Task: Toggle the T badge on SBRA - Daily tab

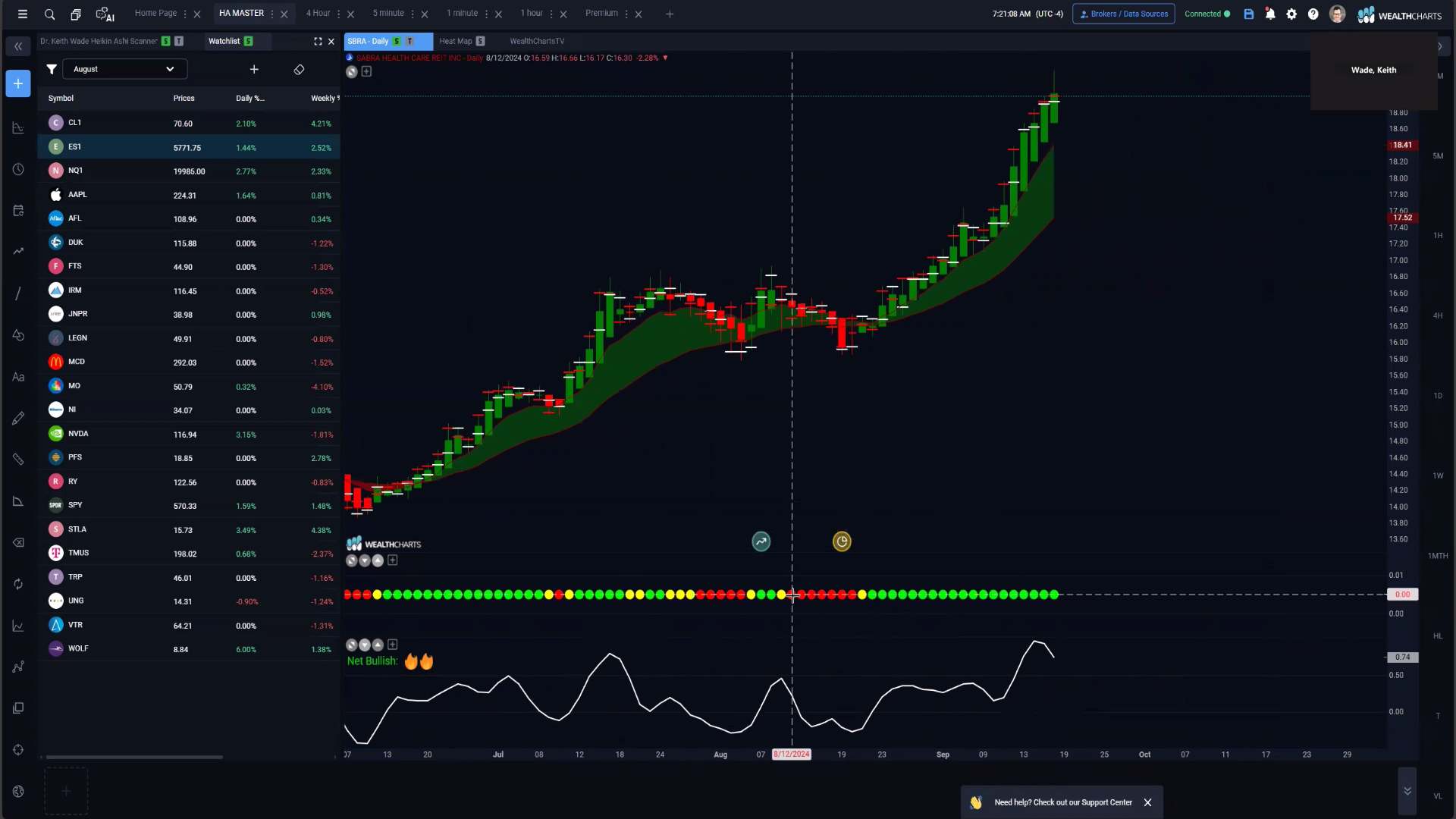Action: click(410, 42)
